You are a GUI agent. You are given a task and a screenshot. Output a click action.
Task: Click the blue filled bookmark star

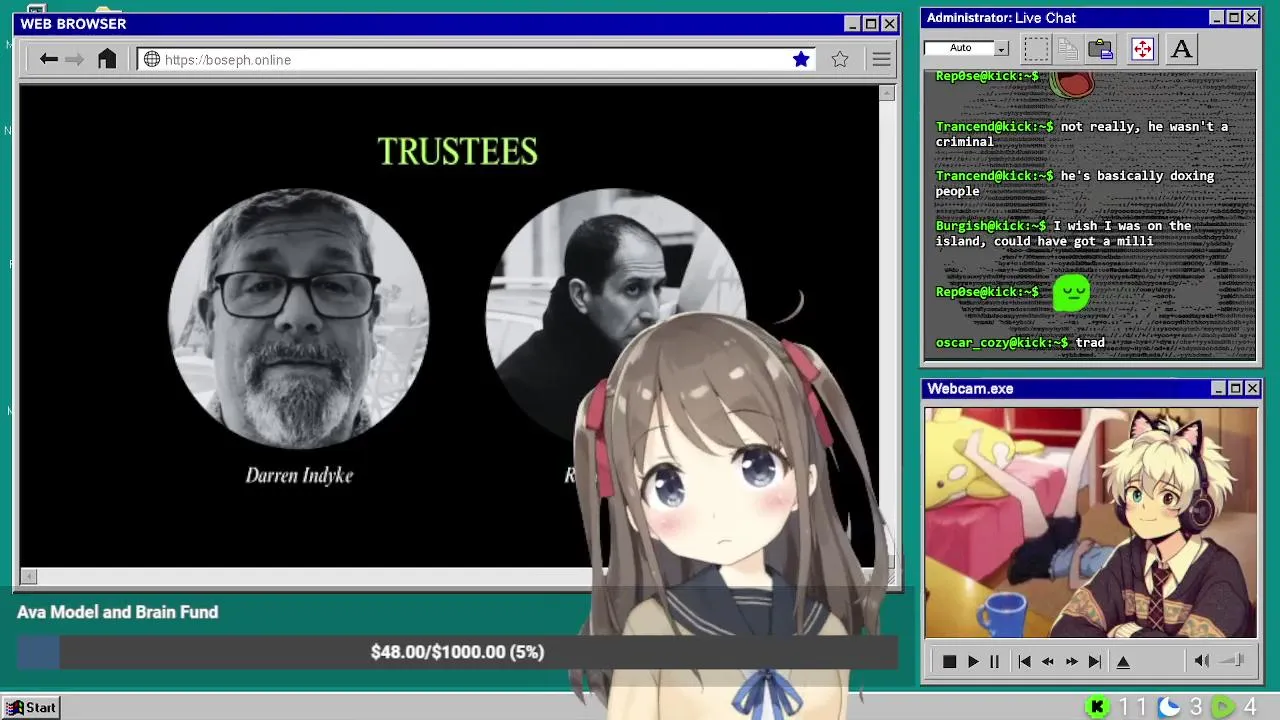[x=801, y=59]
